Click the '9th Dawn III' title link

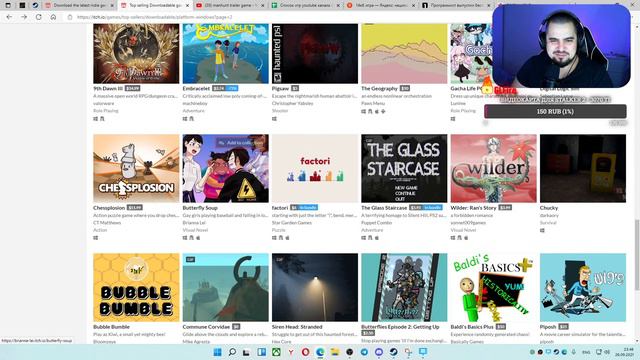[x=108, y=88]
